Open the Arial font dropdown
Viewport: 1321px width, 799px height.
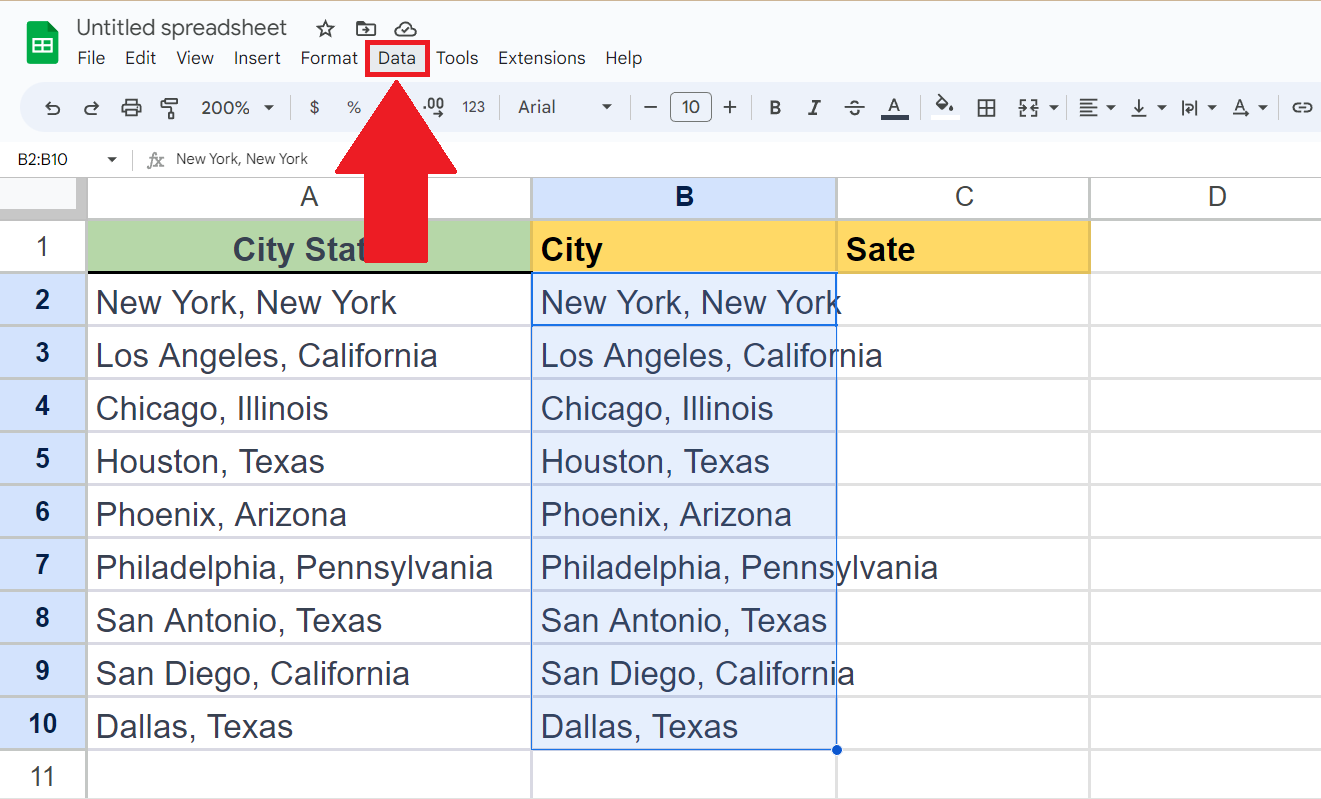pos(565,108)
